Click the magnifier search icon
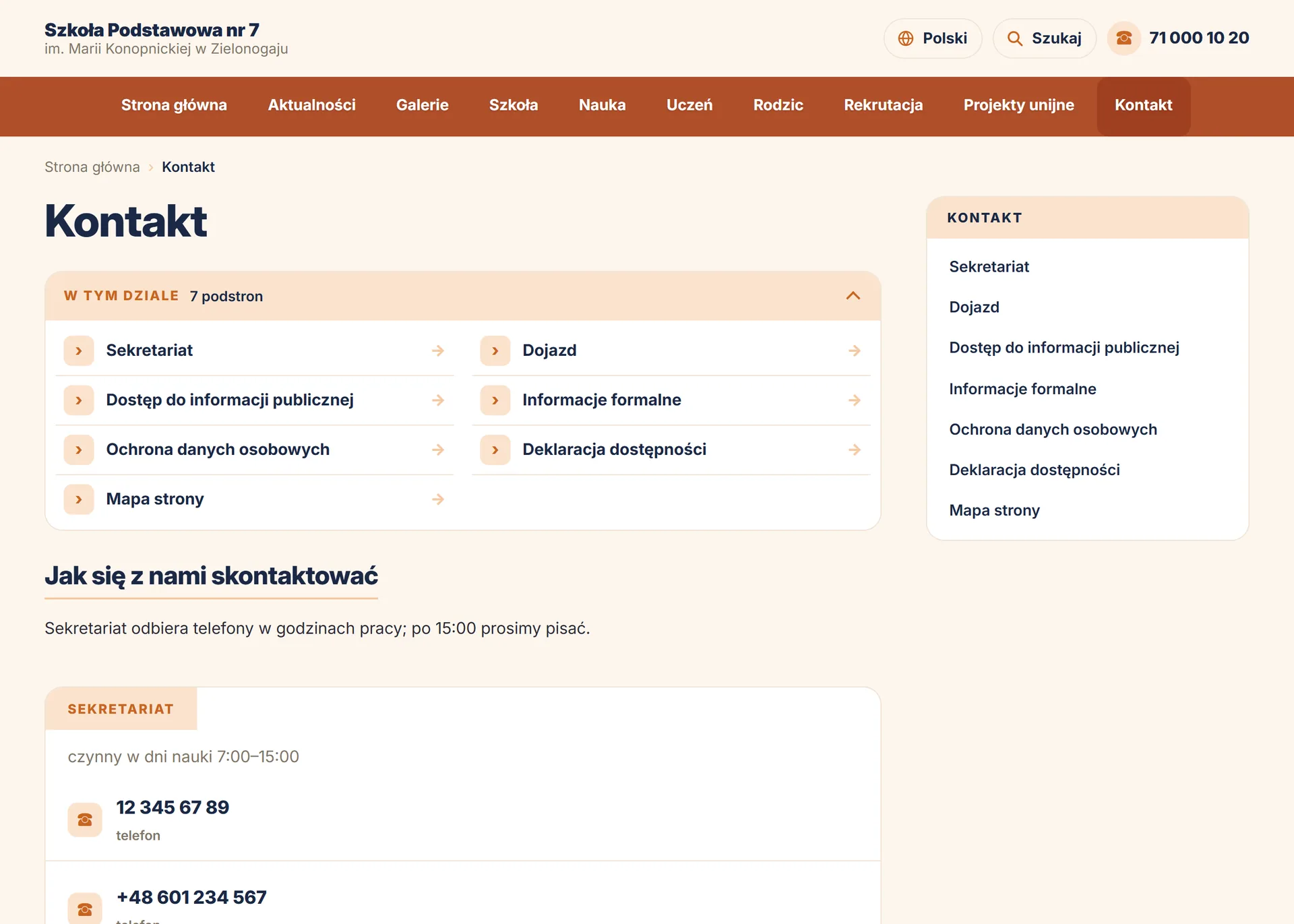This screenshot has height=924, width=1294. point(1014,38)
